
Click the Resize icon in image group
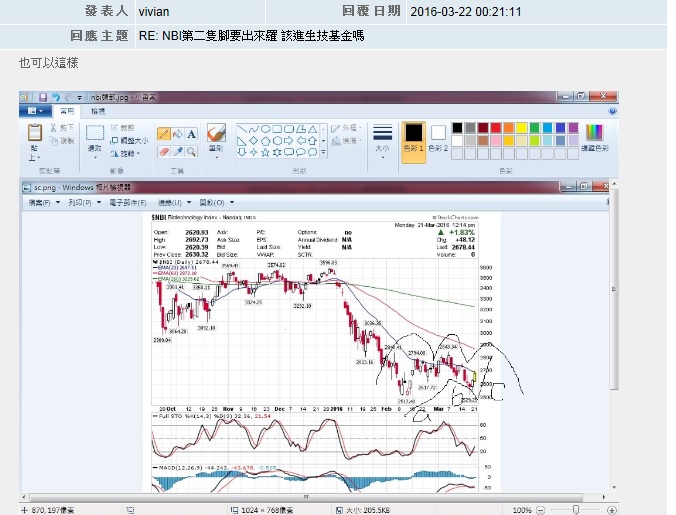click(x=114, y=140)
